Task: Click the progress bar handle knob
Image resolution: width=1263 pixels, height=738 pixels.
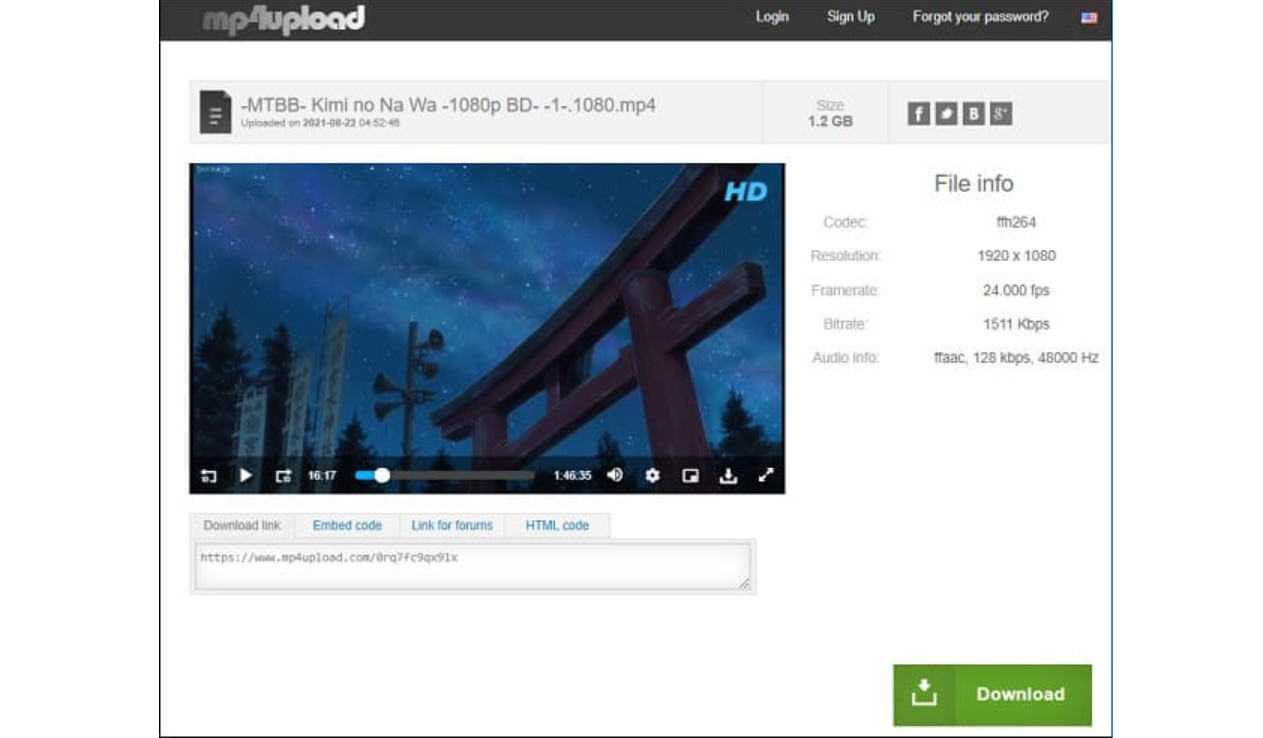Action: coord(381,476)
